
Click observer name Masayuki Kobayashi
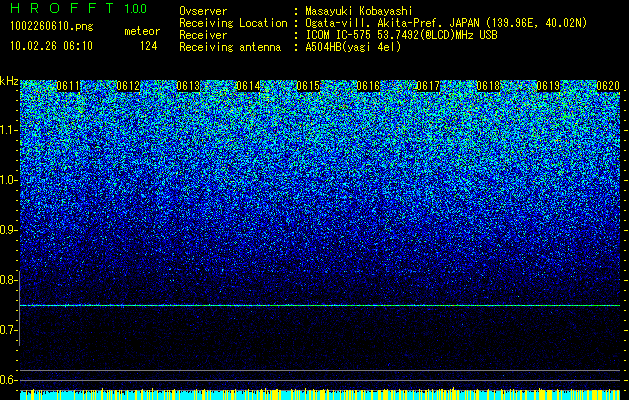(x=359, y=11)
